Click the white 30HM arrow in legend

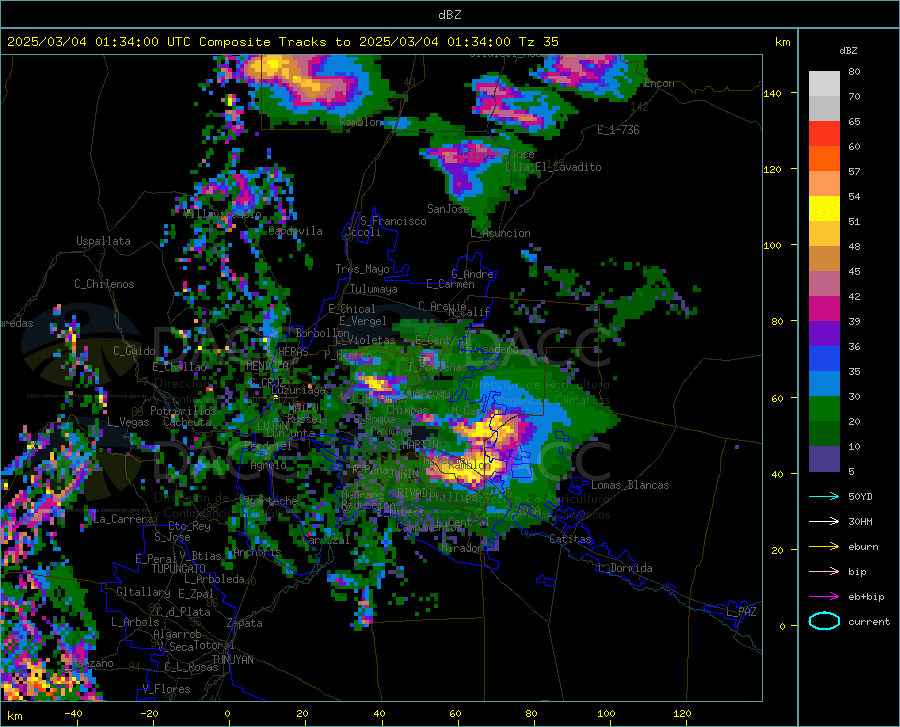[x=824, y=522]
